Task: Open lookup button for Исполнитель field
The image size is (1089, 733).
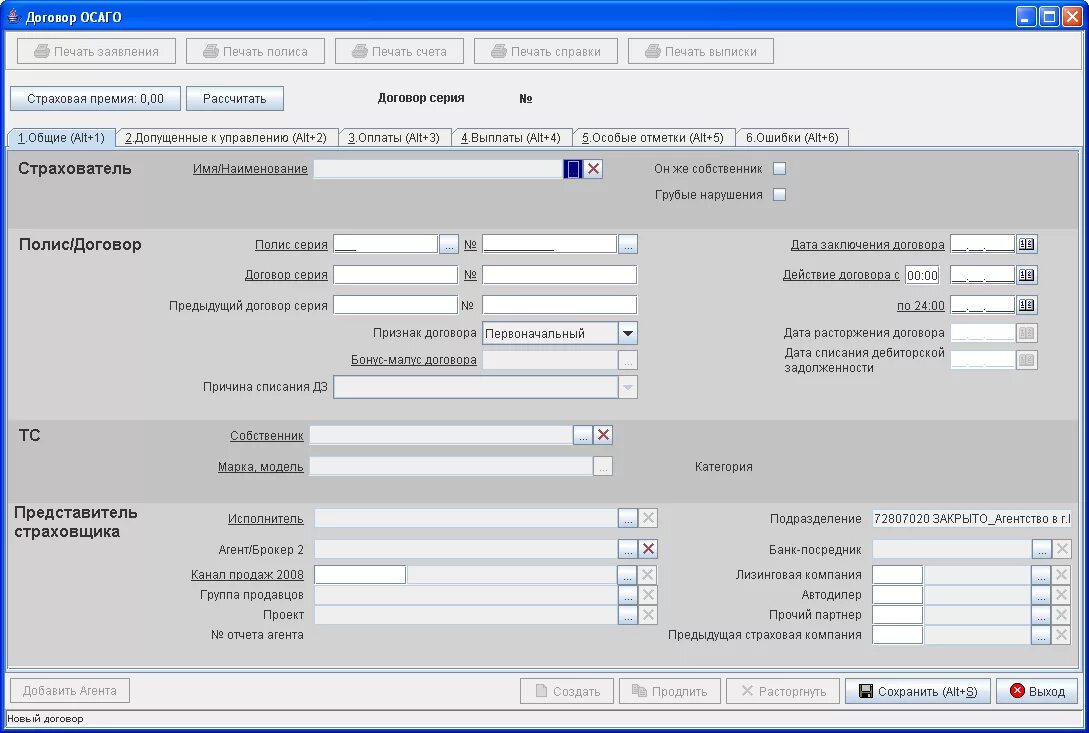Action: tap(628, 518)
